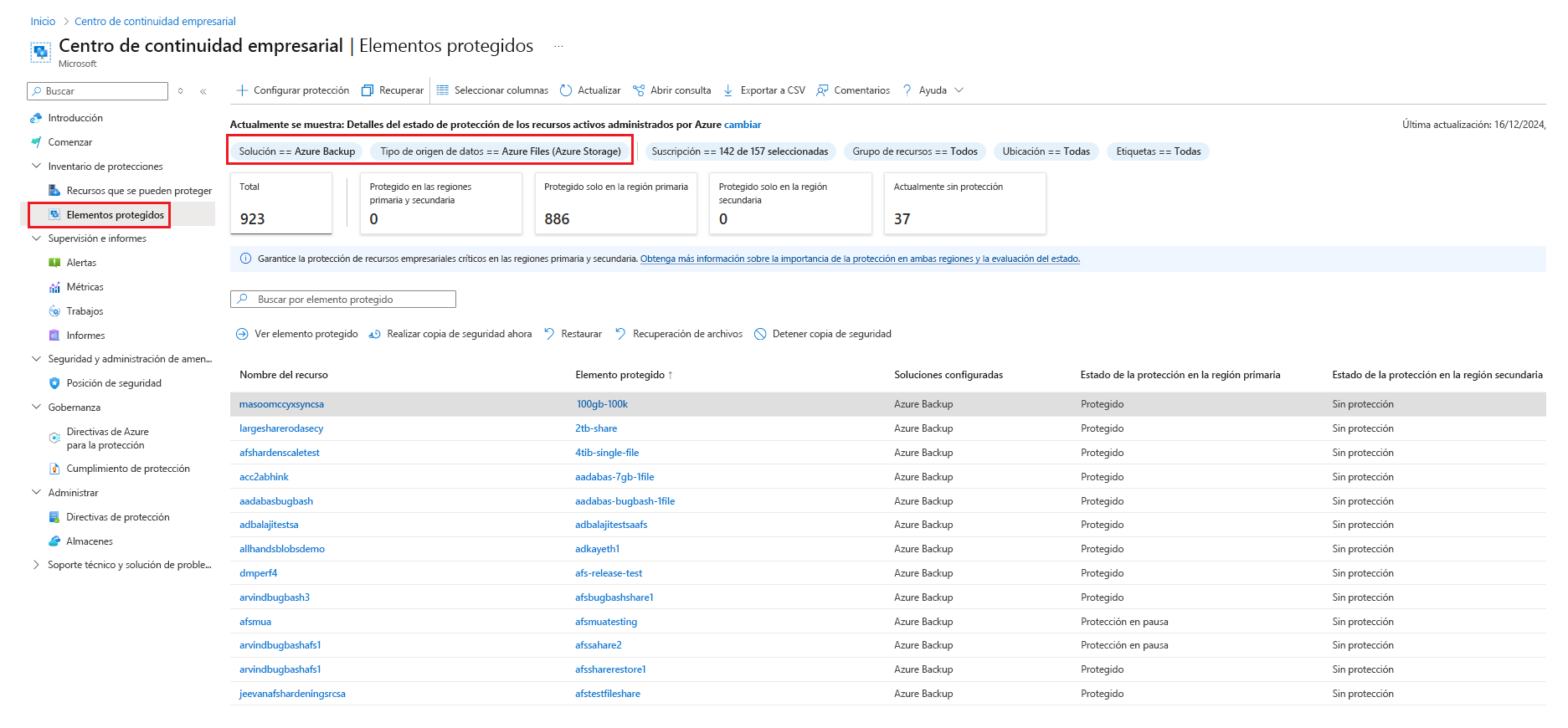Click the Almacenes cloud icon
Image resolution: width=1568 pixels, height=728 pixels.
54,541
